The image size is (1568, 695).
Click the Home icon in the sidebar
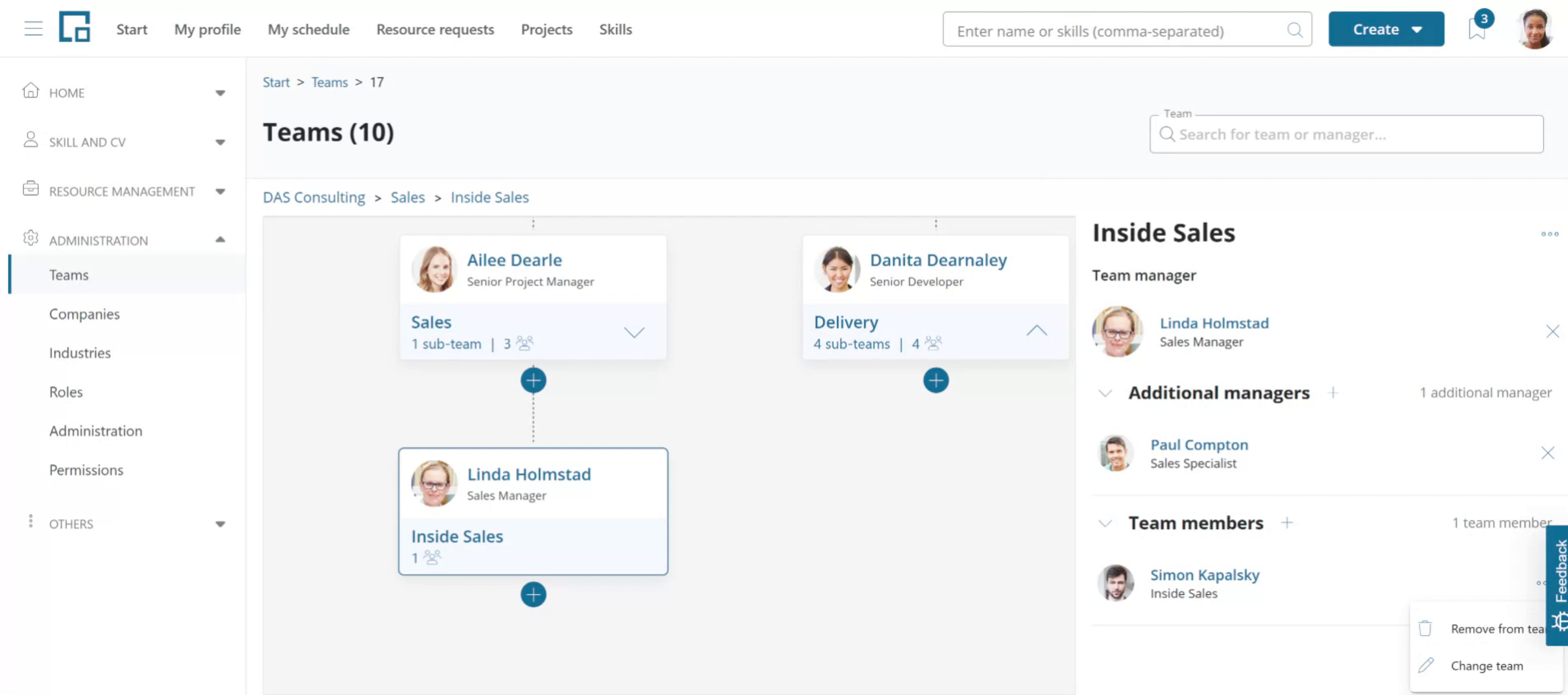(x=30, y=91)
